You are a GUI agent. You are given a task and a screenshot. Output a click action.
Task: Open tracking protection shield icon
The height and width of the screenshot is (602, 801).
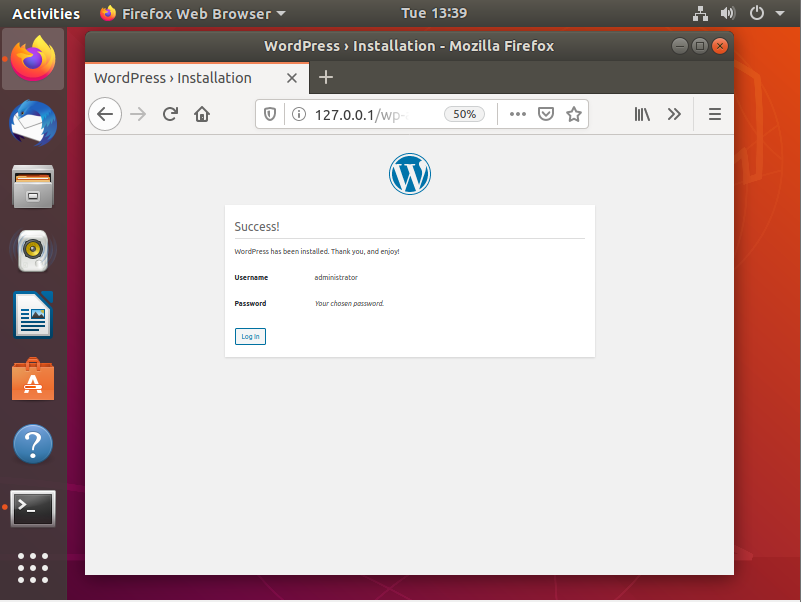coord(270,114)
